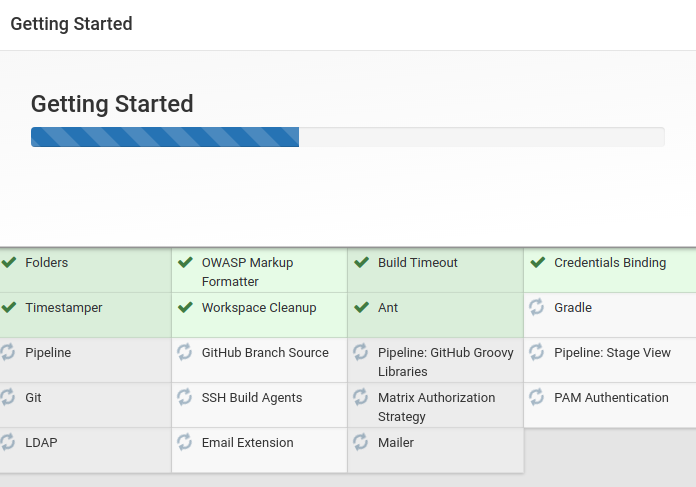Click the pending sync icon beside LDAP
The width and height of the screenshot is (696, 487).
(8, 442)
